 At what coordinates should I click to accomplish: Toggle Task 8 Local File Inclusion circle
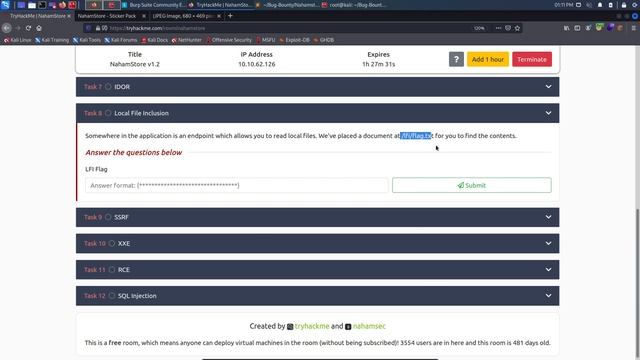pyautogui.click(x=108, y=113)
